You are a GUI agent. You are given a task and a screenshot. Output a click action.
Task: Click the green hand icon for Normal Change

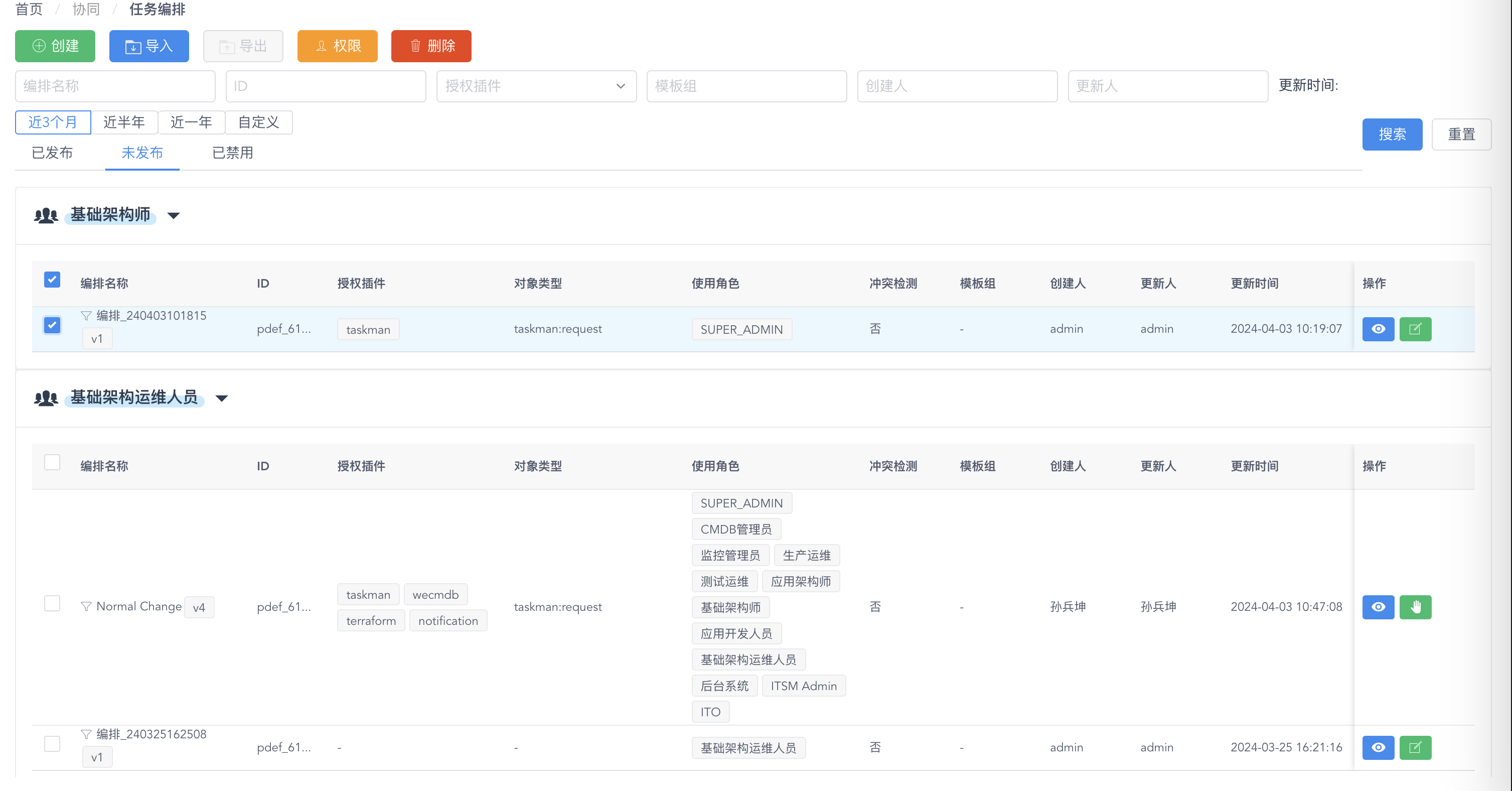click(x=1415, y=607)
